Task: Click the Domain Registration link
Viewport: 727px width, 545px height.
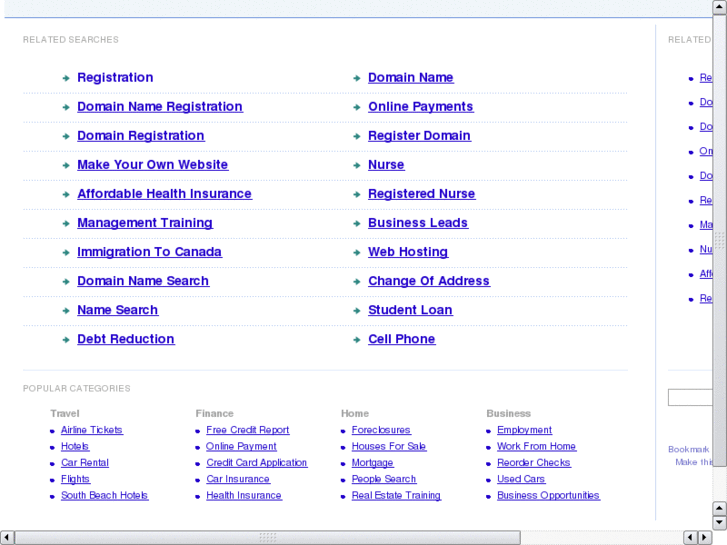Action: point(140,136)
